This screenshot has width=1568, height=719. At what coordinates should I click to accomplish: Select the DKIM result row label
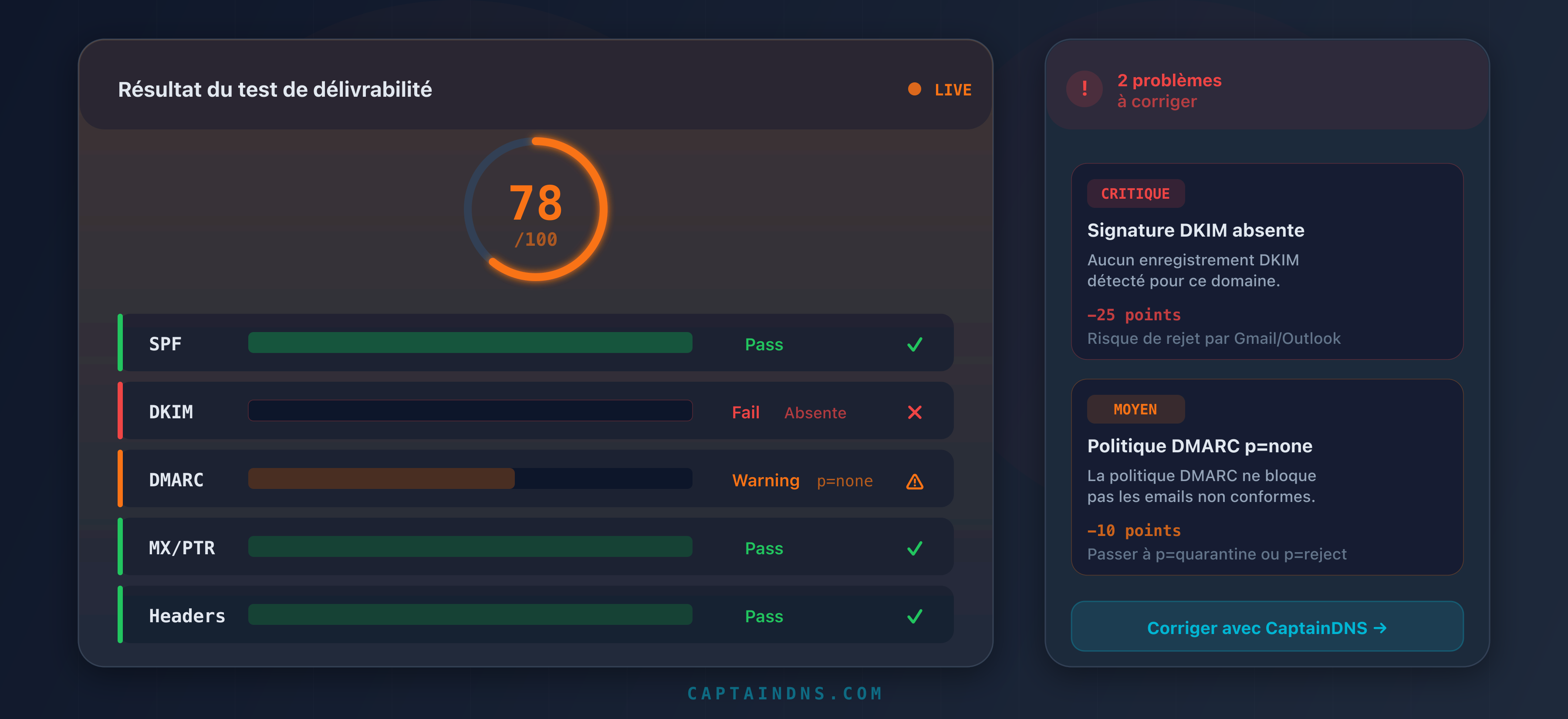[x=171, y=412]
